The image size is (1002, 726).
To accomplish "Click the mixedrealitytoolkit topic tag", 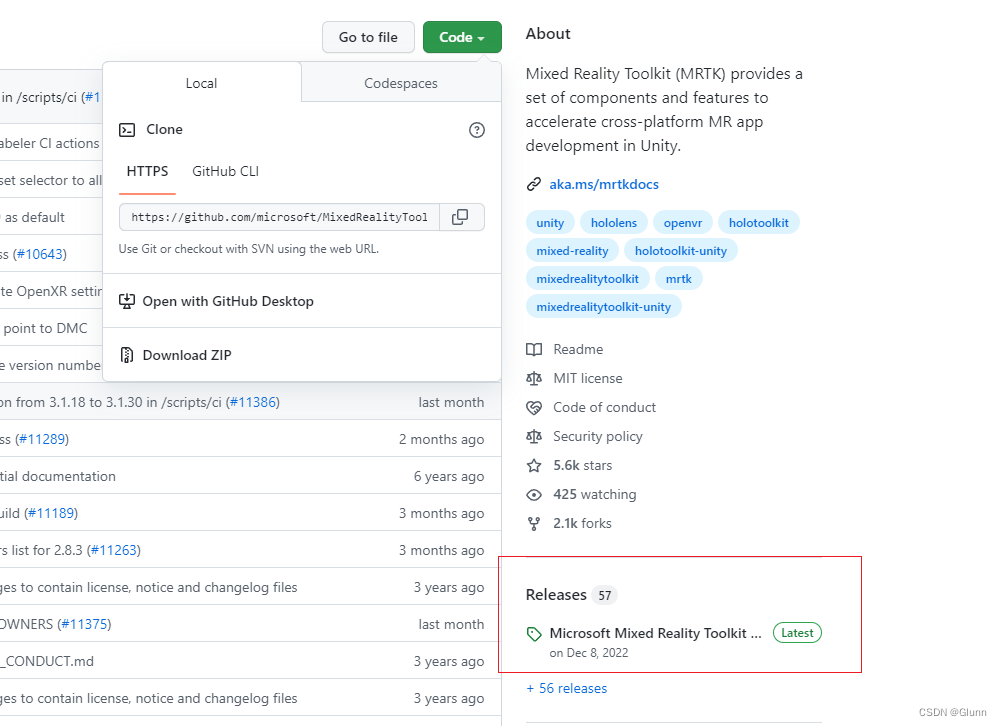I will [x=587, y=279].
